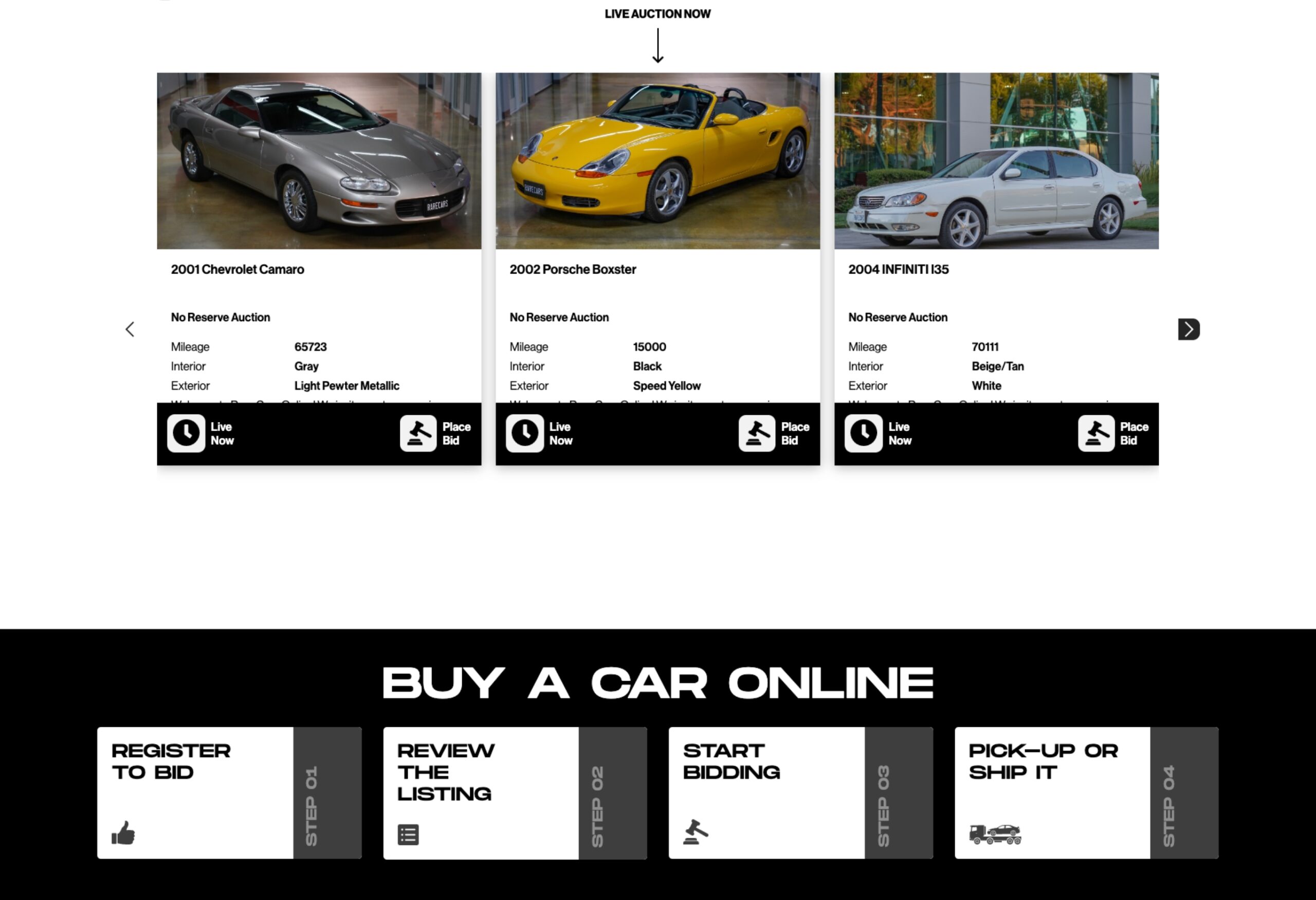Open the white 2004 INFINITI I35 photo
This screenshot has height=900, width=1316.
[x=996, y=161]
